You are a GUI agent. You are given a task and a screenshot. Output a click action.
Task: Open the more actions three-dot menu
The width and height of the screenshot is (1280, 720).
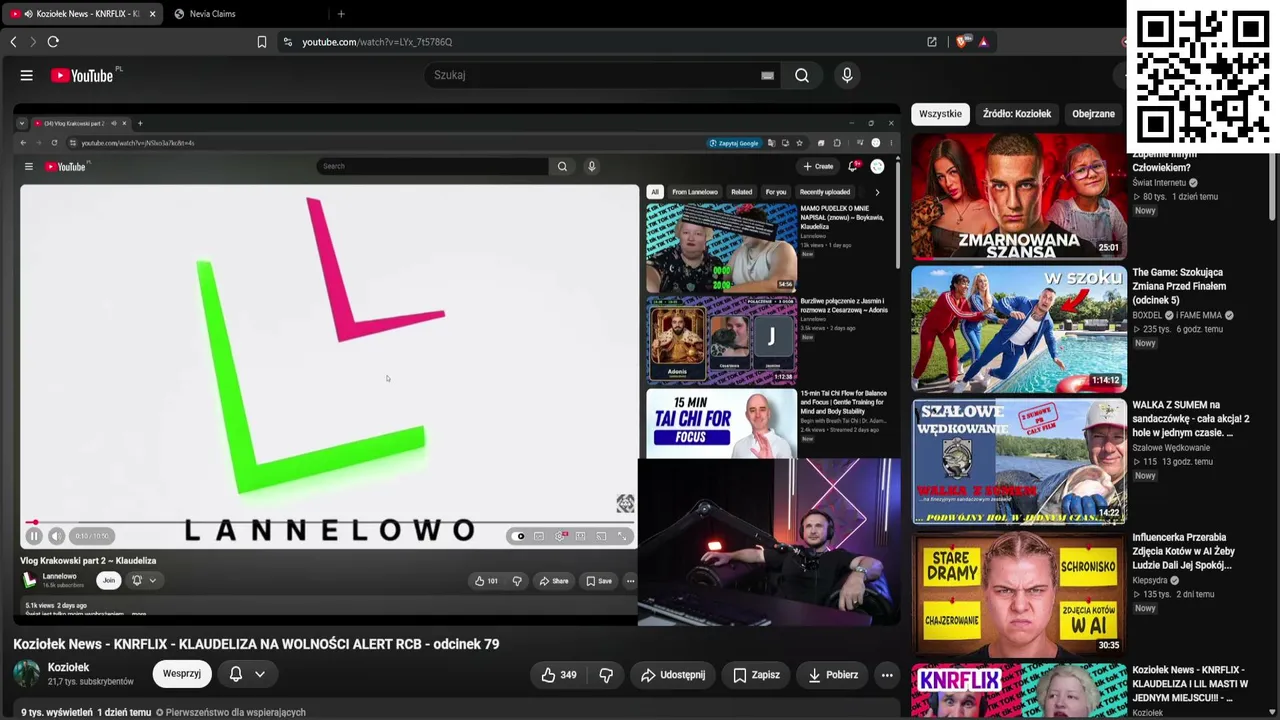point(887,675)
